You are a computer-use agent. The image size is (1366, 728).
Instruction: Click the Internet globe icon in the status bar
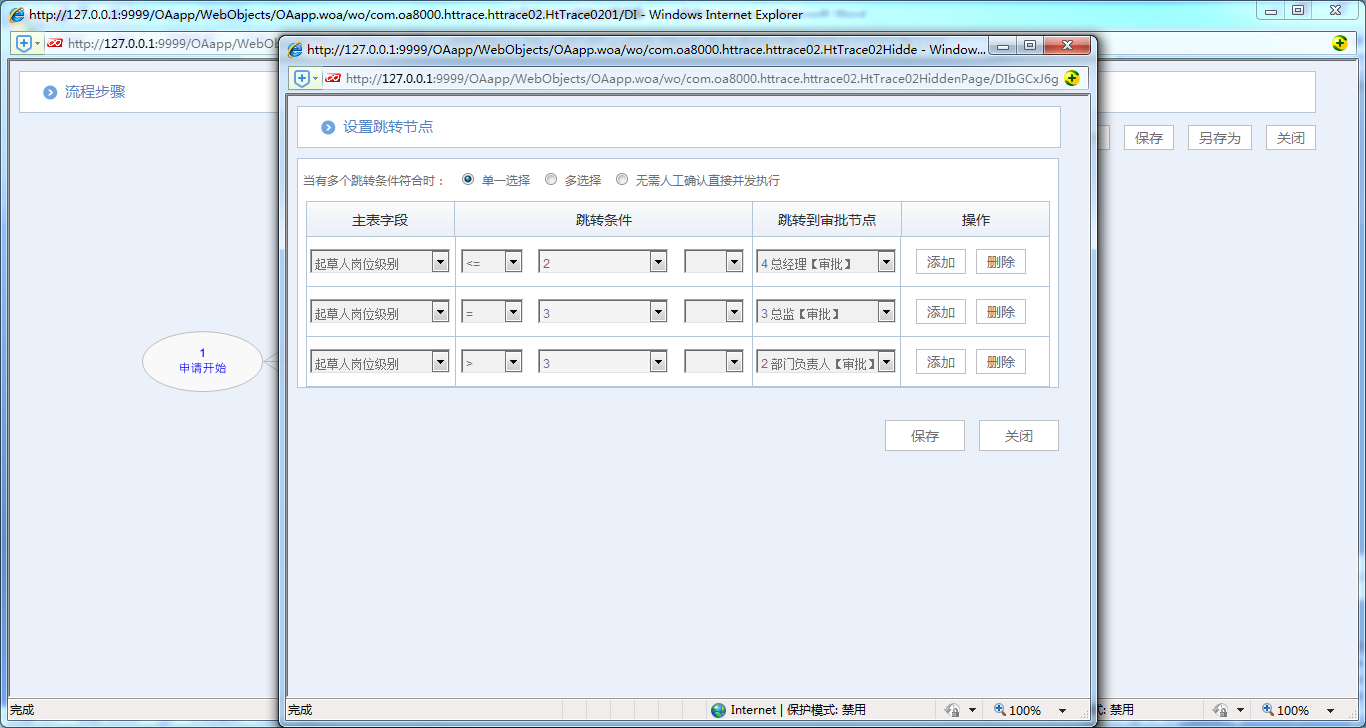click(718, 710)
